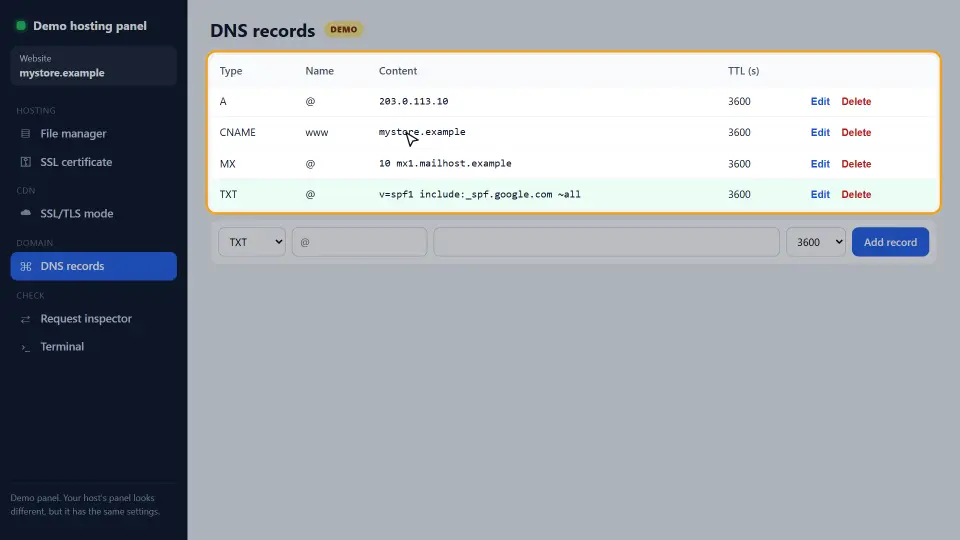Click the www name cell
The image size is (960, 540).
click(317, 132)
